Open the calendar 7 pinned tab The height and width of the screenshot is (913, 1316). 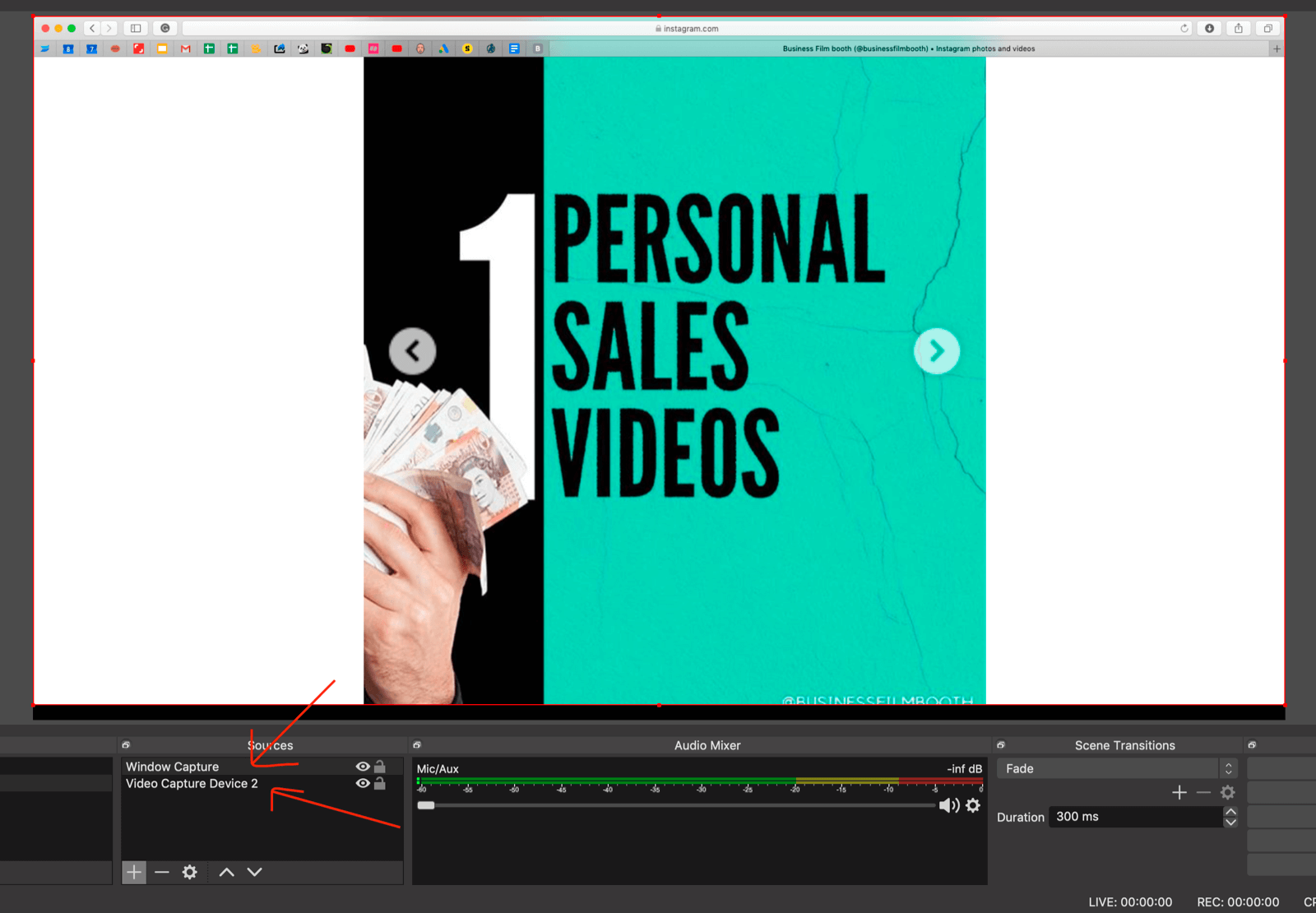tap(91, 49)
